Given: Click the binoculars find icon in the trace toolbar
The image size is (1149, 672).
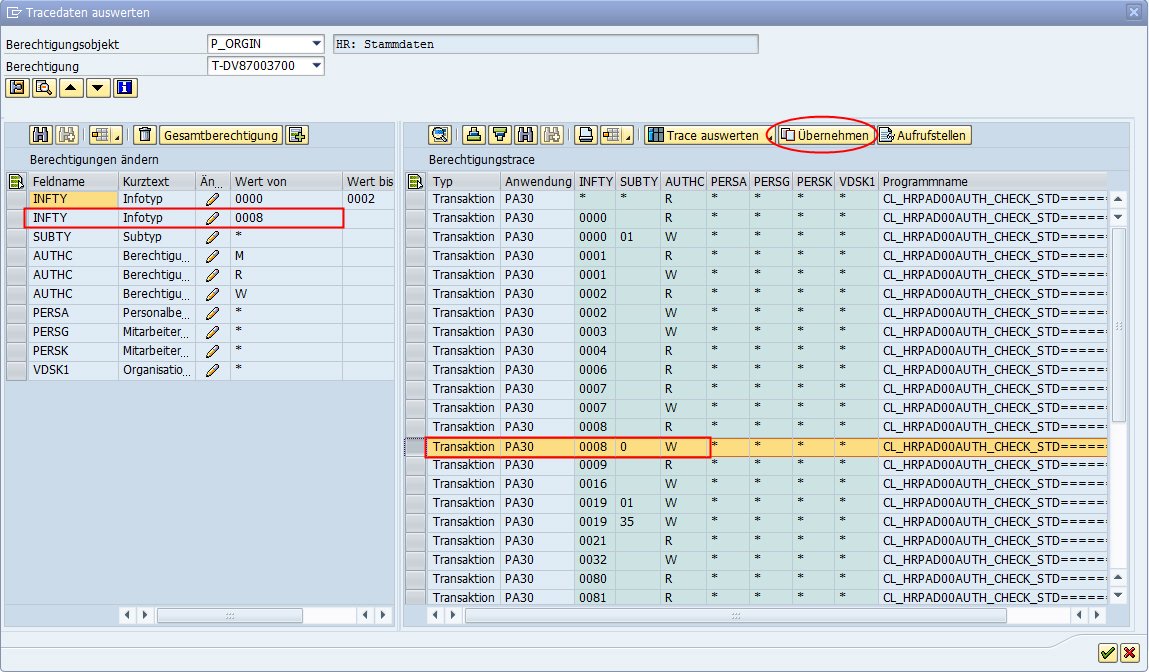Looking at the screenshot, I should point(525,135).
